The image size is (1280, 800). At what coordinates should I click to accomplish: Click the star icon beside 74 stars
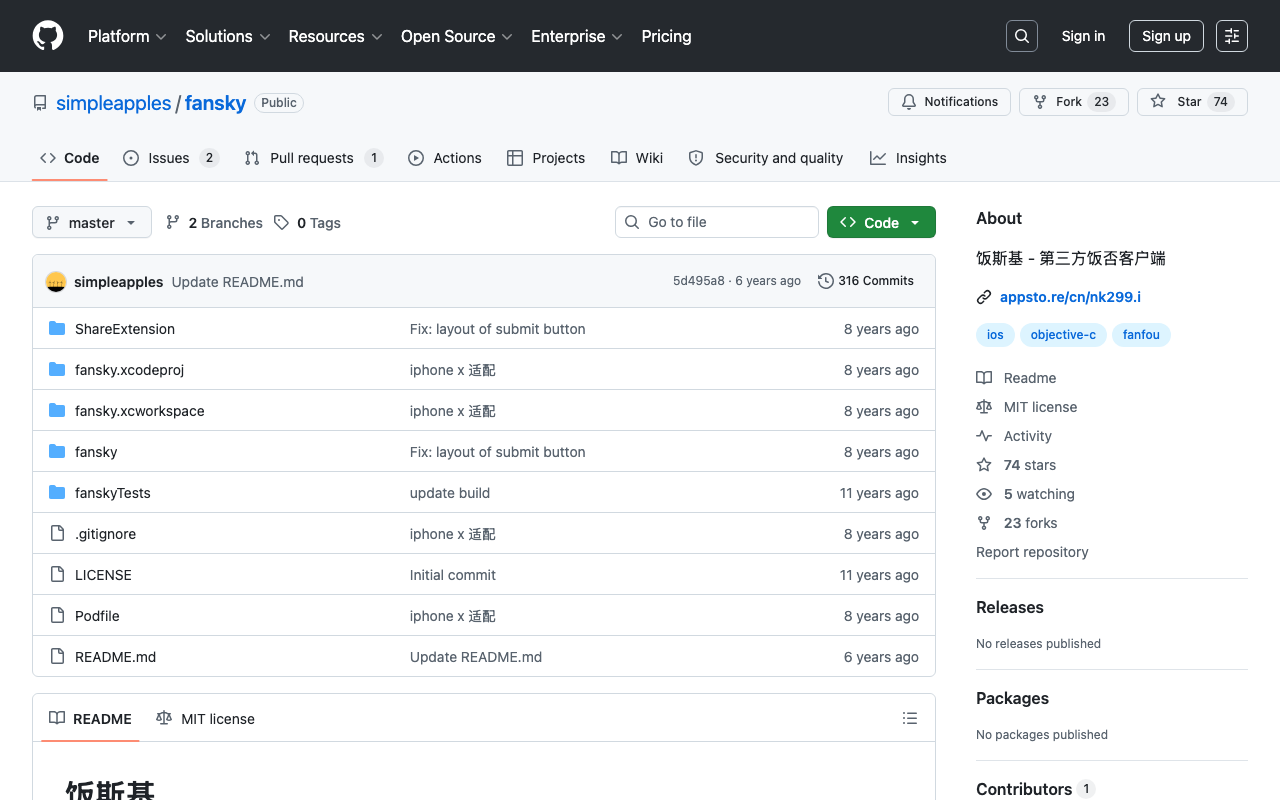(984, 465)
